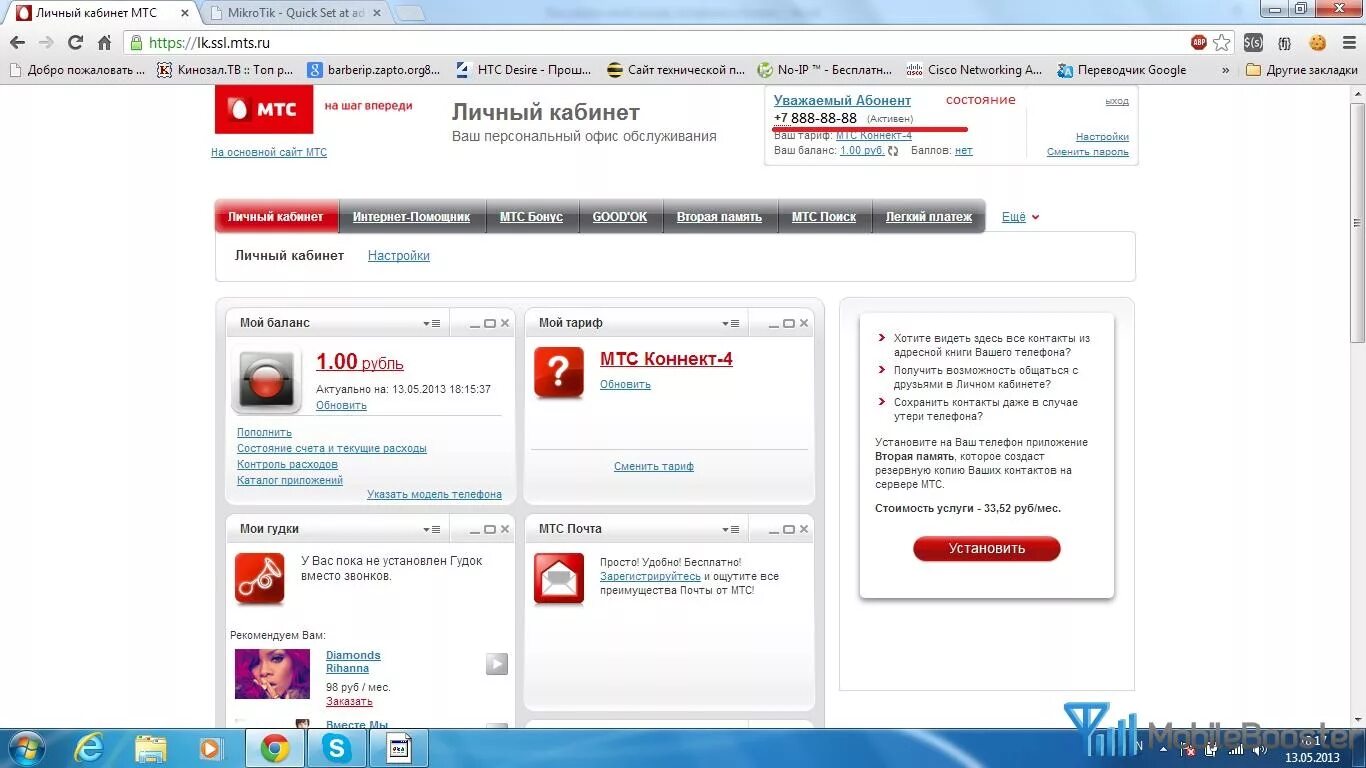Open Windows Explorer from the taskbar
This screenshot has width=1366, height=768.
(151, 748)
